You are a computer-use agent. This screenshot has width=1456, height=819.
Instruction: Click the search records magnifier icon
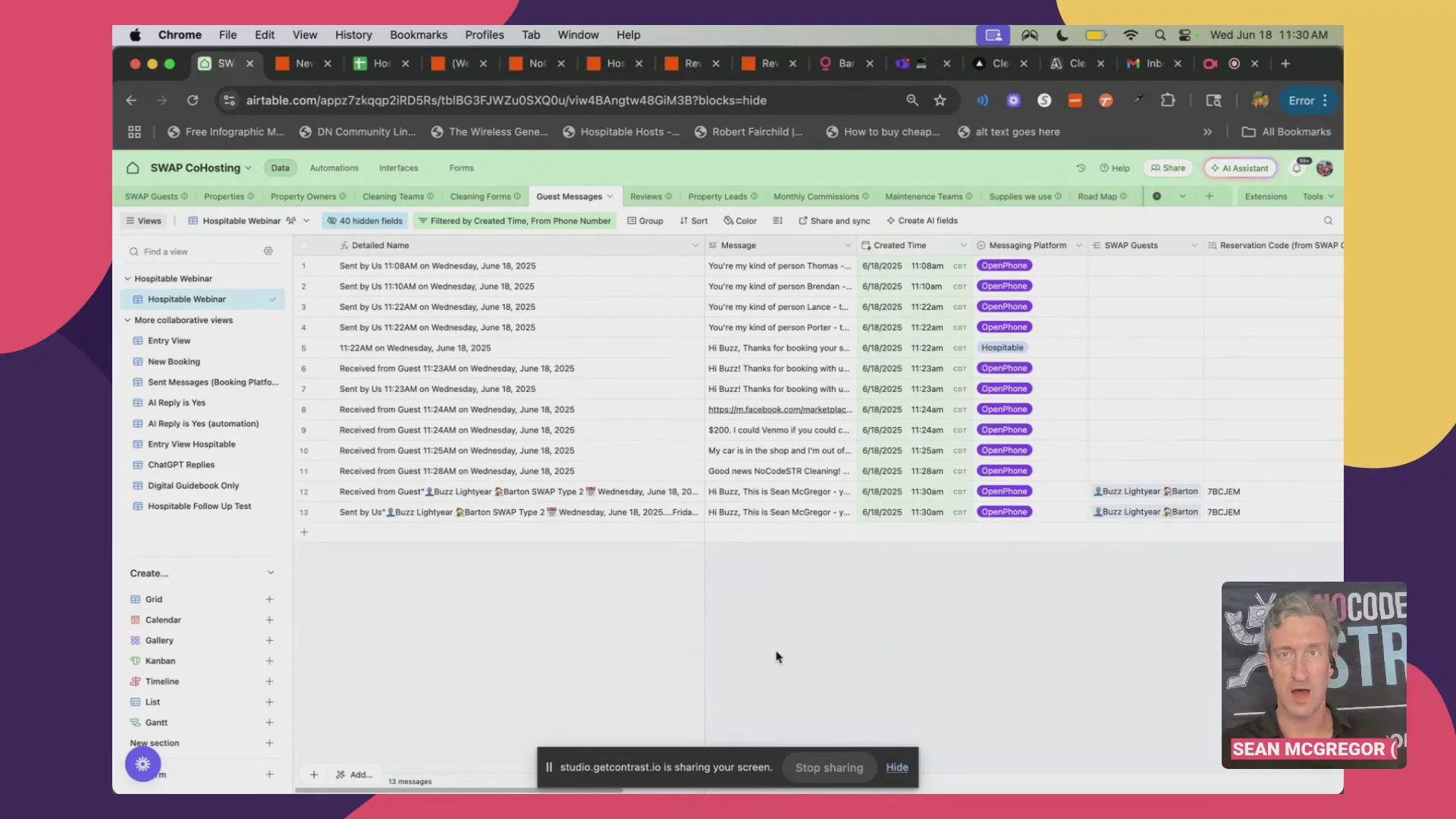coord(1328,221)
